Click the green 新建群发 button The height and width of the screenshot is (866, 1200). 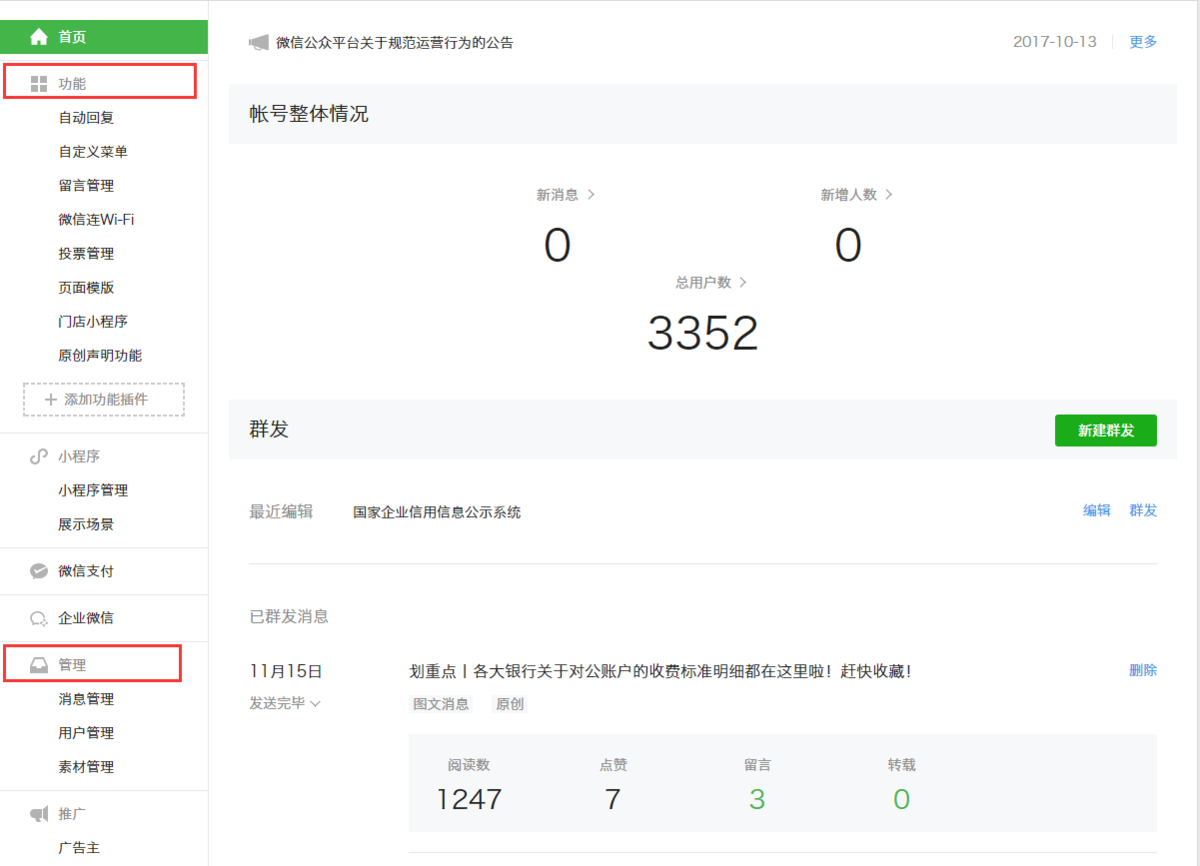(1106, 430)
